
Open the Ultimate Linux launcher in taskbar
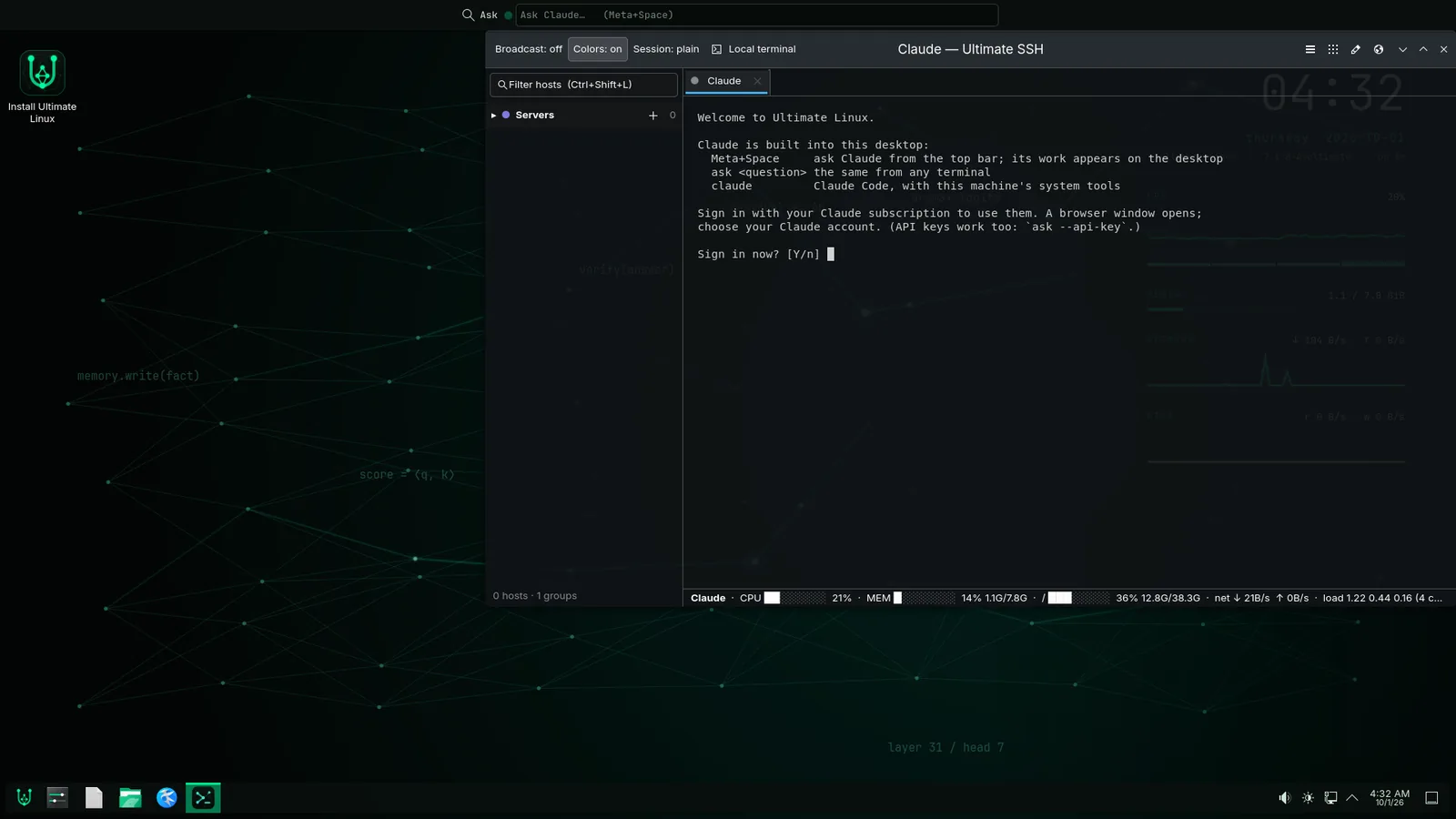click(x=25, y=798)
